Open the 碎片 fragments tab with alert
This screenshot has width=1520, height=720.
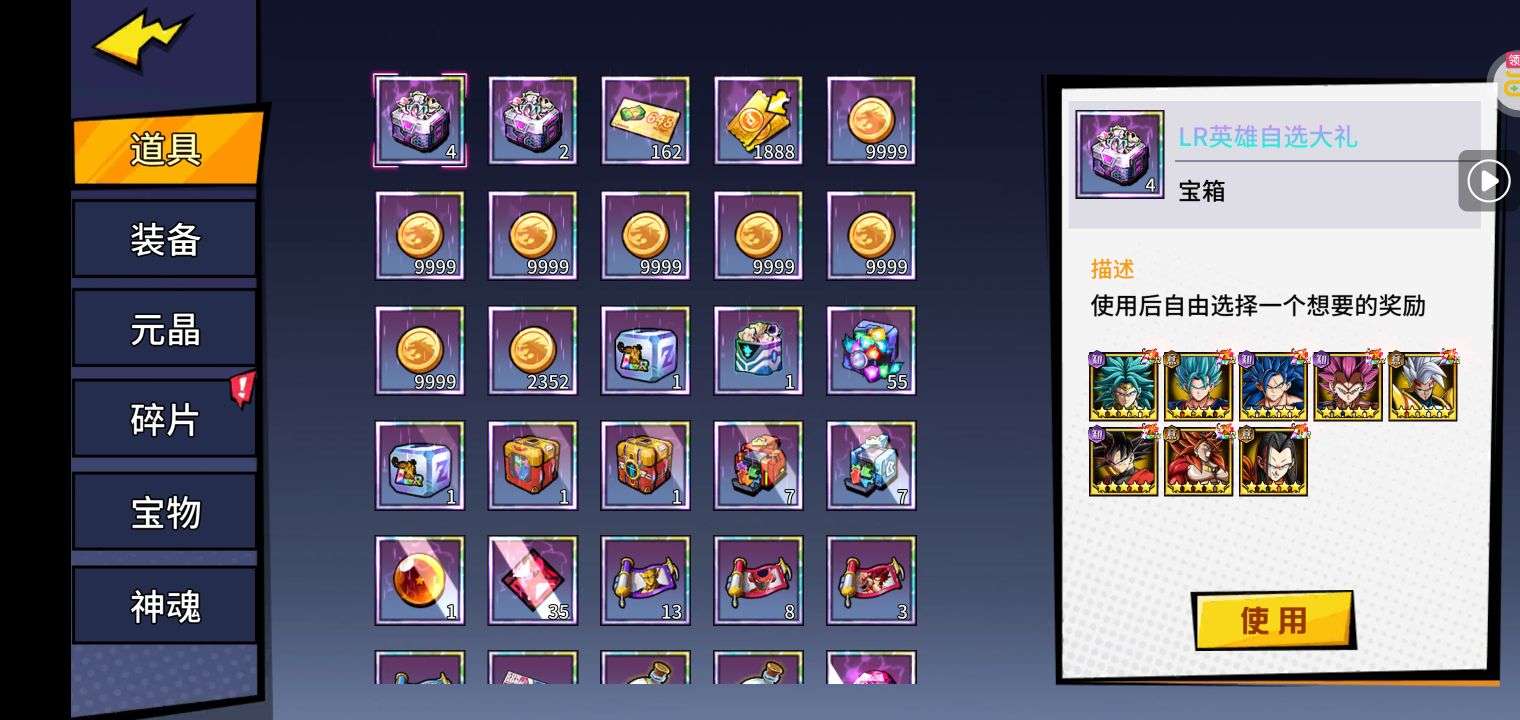pos(165,419)
